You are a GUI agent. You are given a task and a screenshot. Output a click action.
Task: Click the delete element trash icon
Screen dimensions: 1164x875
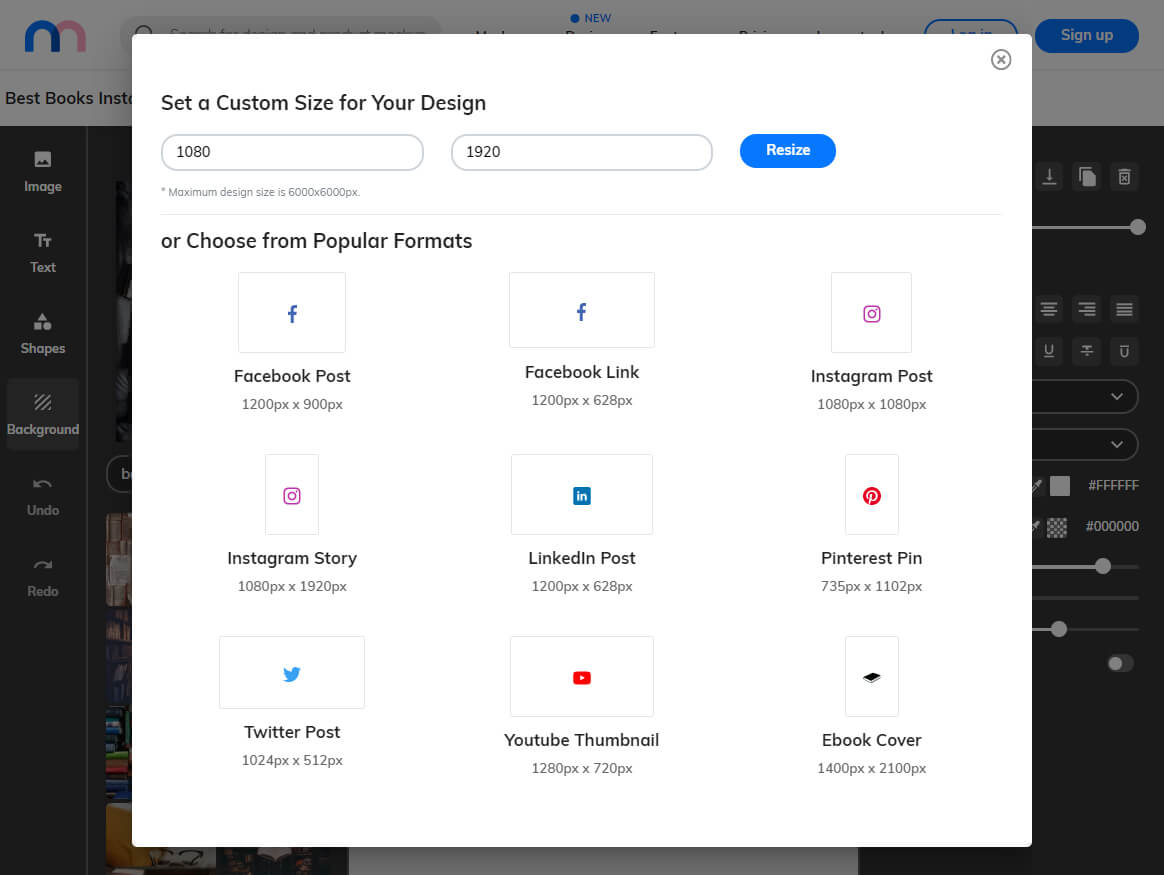pos(1125,177)
